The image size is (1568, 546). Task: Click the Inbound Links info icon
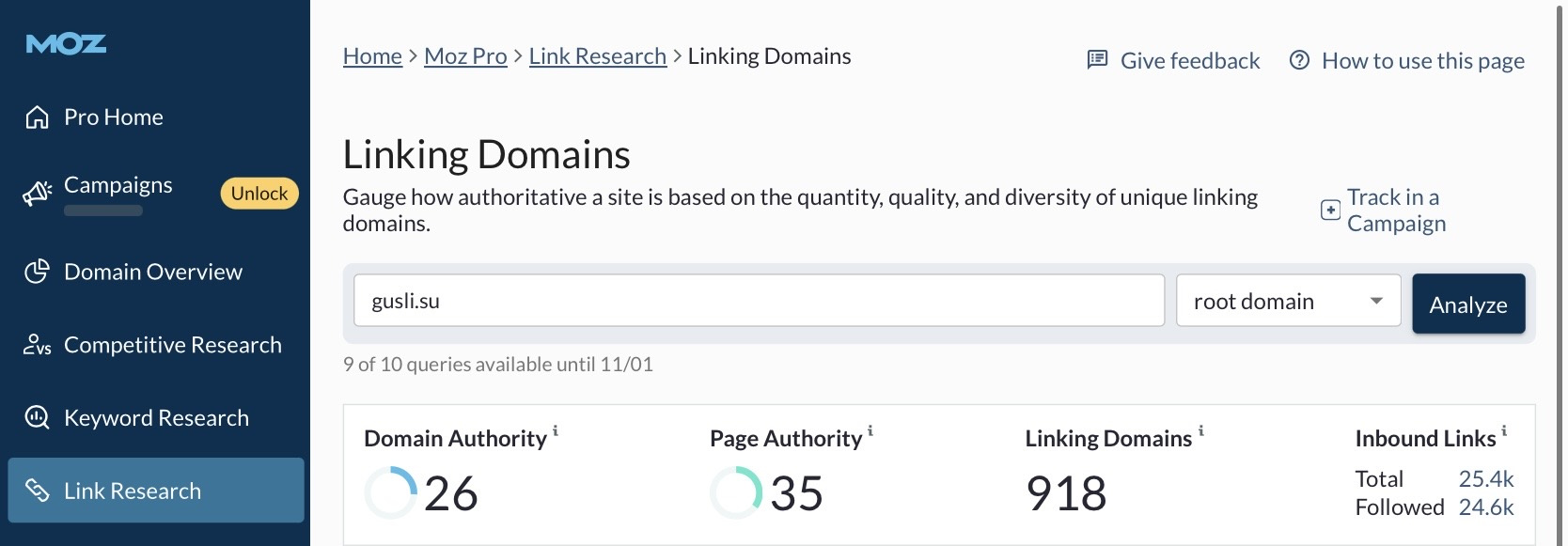pyautogui.click(x=1504, y=431)
